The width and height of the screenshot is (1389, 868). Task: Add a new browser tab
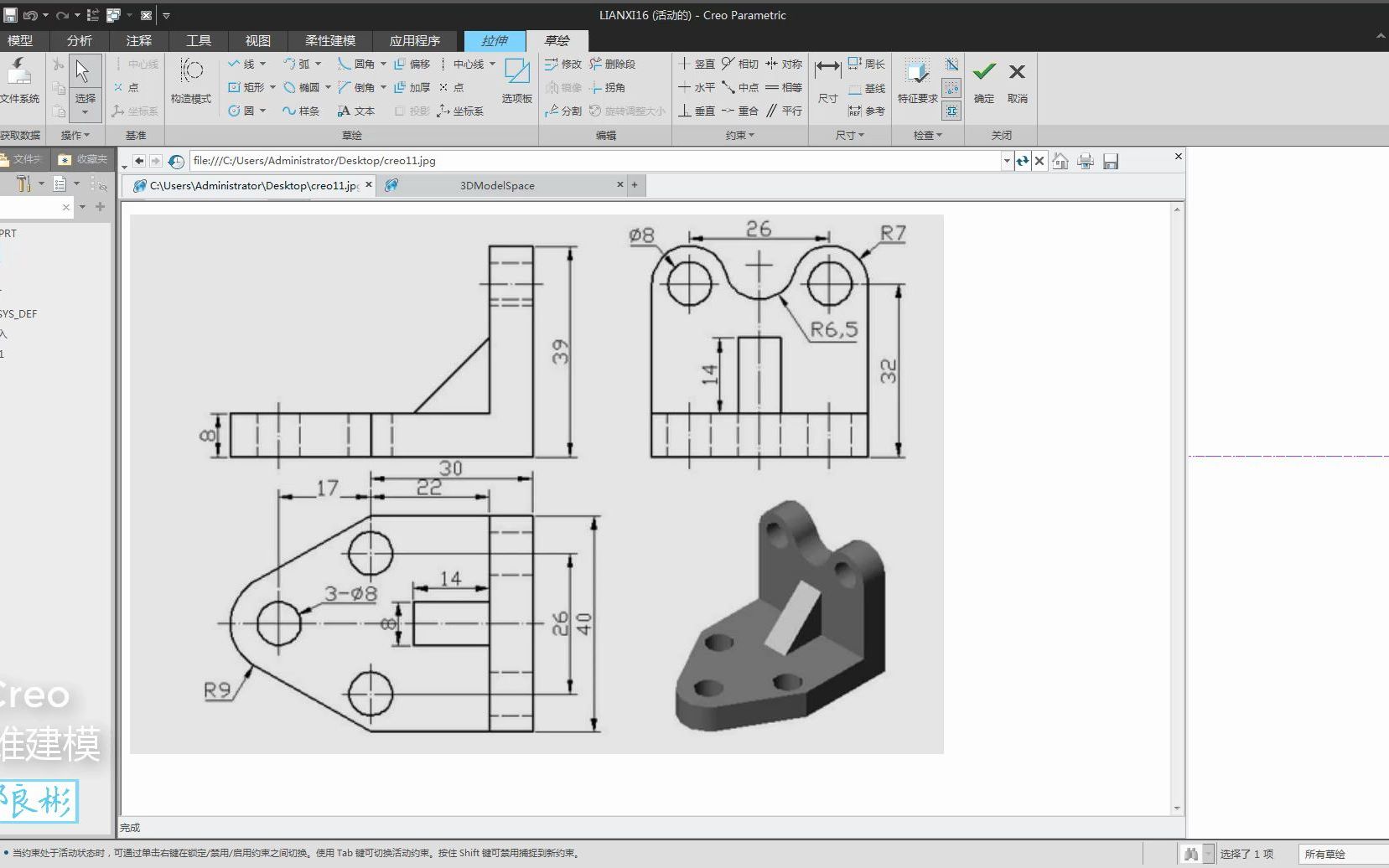(x=635, y=185)
